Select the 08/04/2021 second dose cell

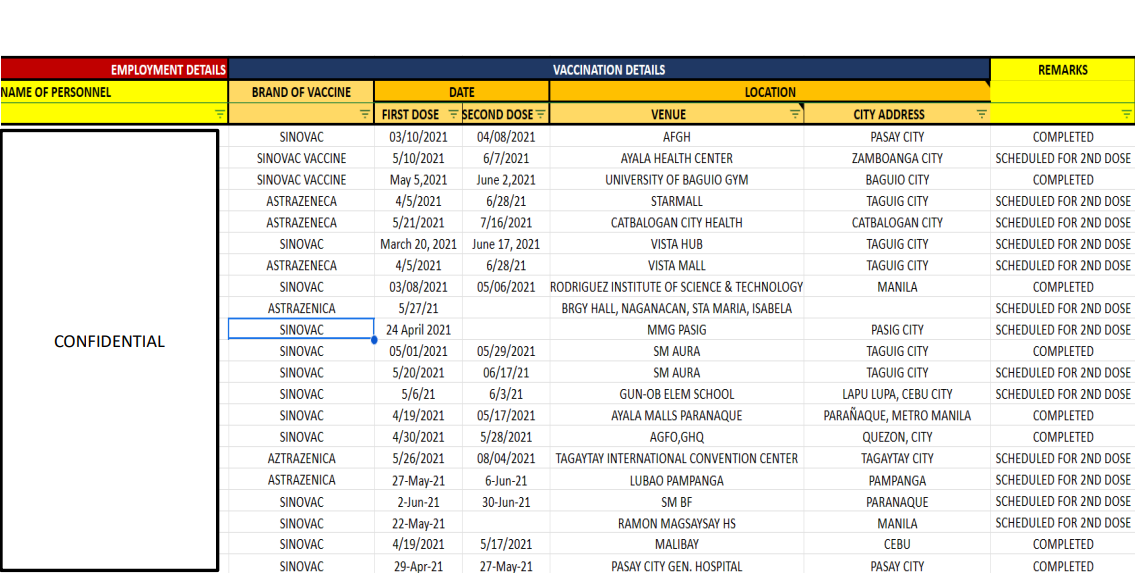[x=506, y=459]
